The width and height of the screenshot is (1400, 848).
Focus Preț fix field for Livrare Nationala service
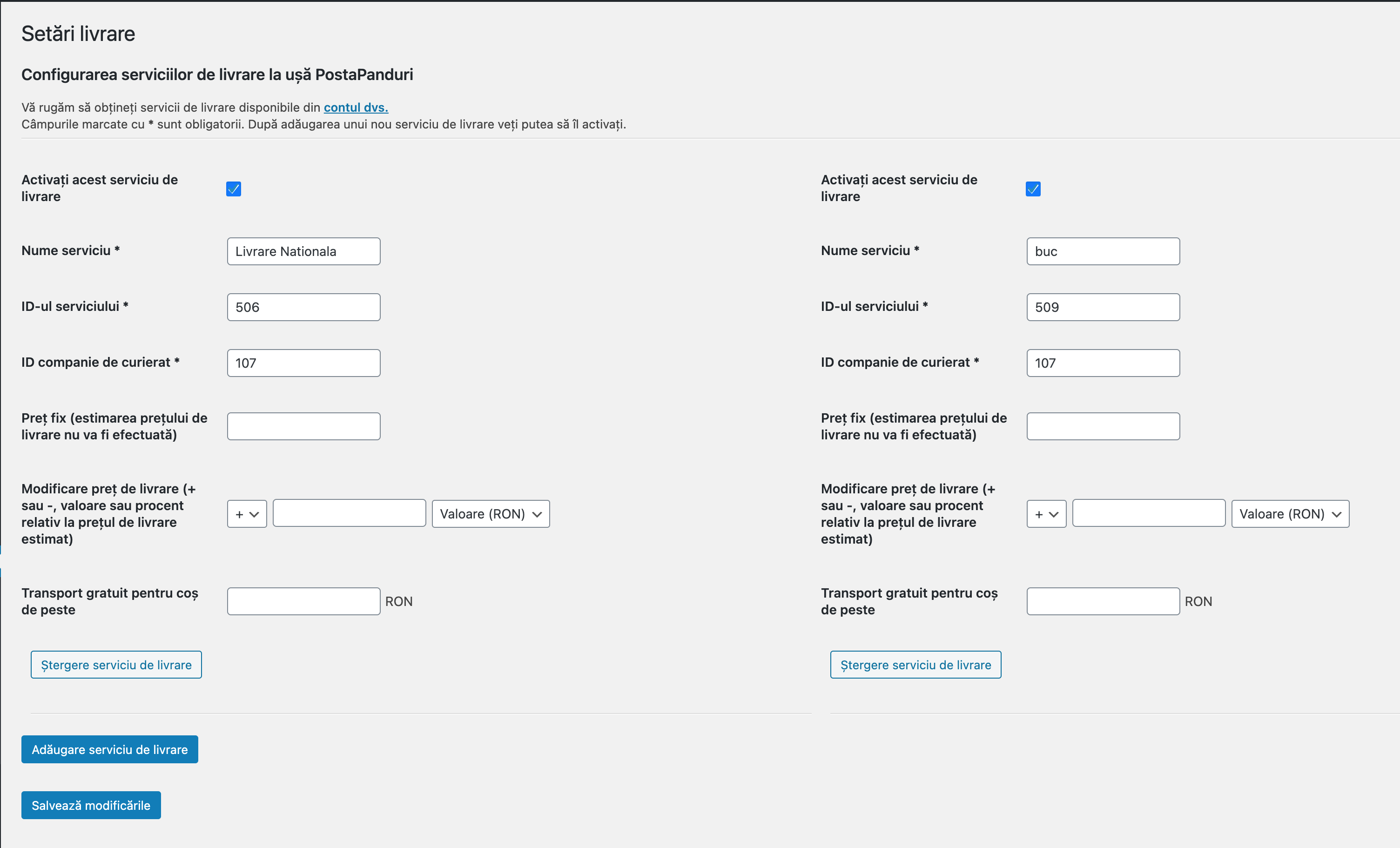303,426
